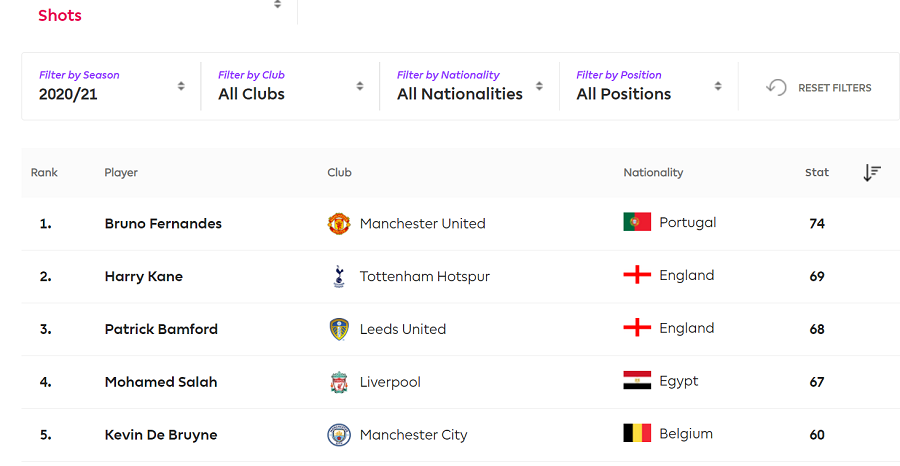Click the Portugal flag icon
Image resolution: width=900 pixels, height=466 pixels.
637,222
